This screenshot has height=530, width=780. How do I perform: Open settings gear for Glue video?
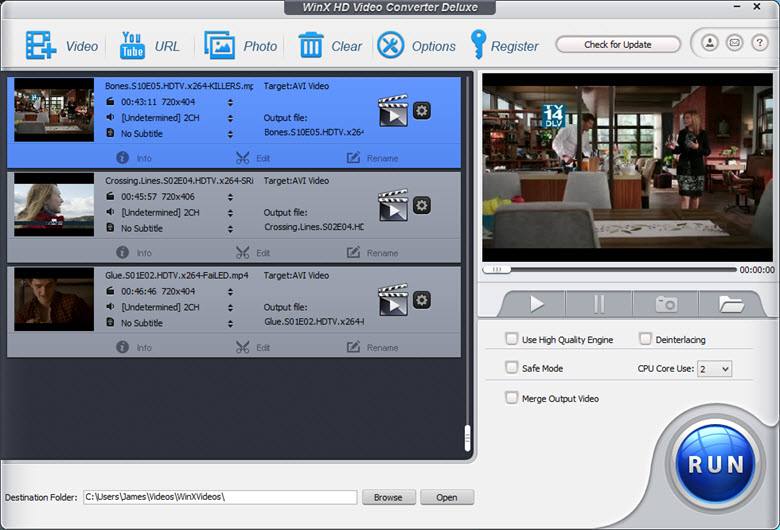click(x=422, y=300)
